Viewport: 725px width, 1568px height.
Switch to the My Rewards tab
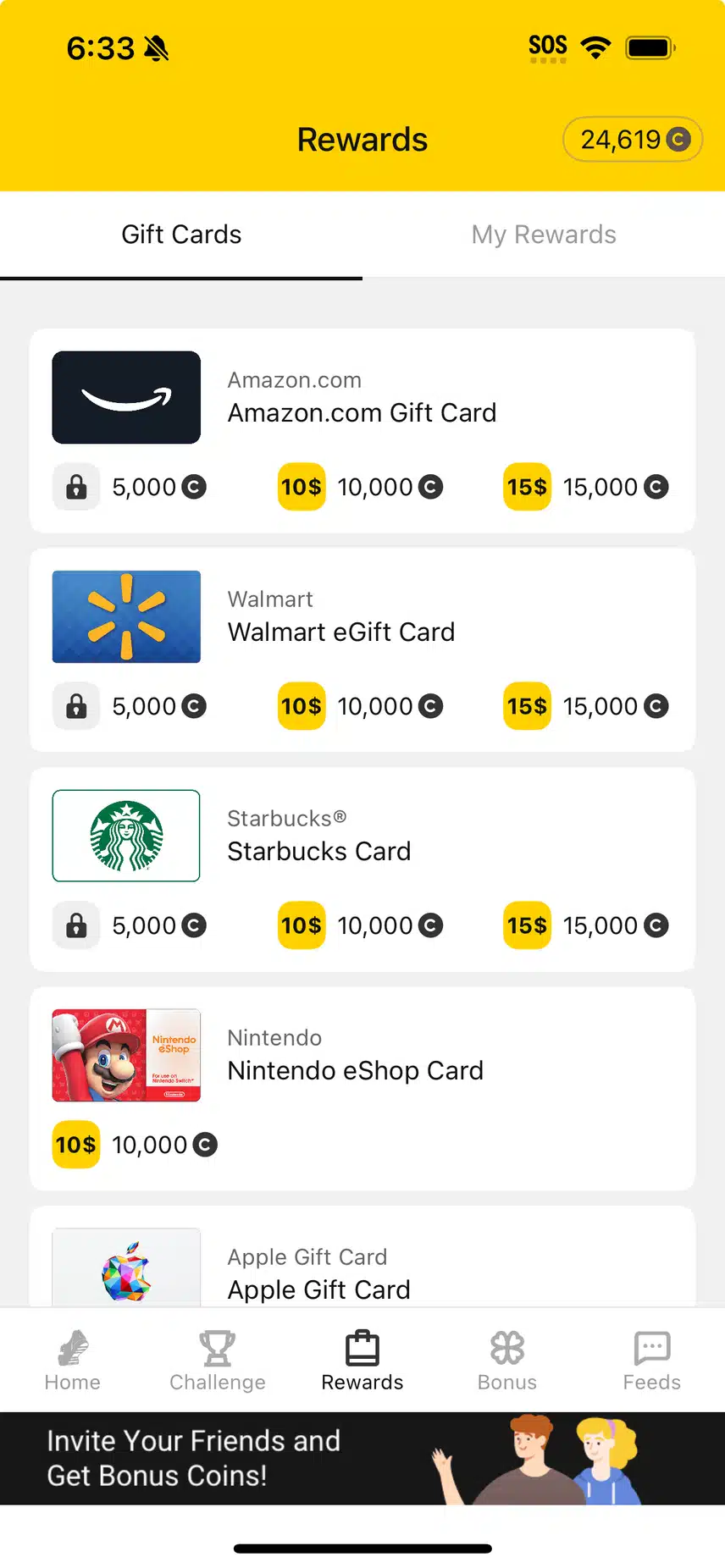[544, 235]
